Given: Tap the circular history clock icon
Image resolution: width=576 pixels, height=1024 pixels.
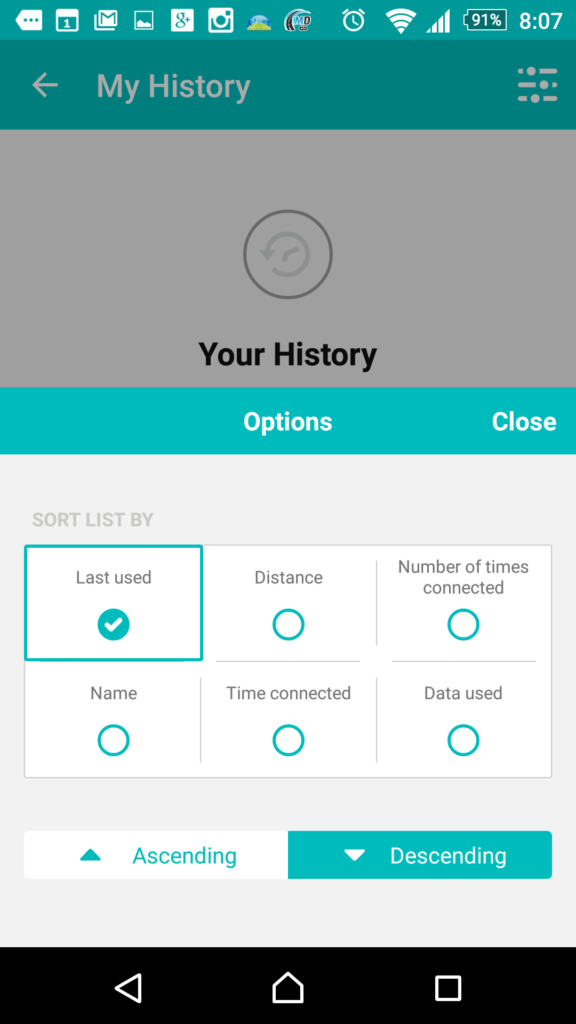Looking at the screenshot, I should click(x=288, y=254).
